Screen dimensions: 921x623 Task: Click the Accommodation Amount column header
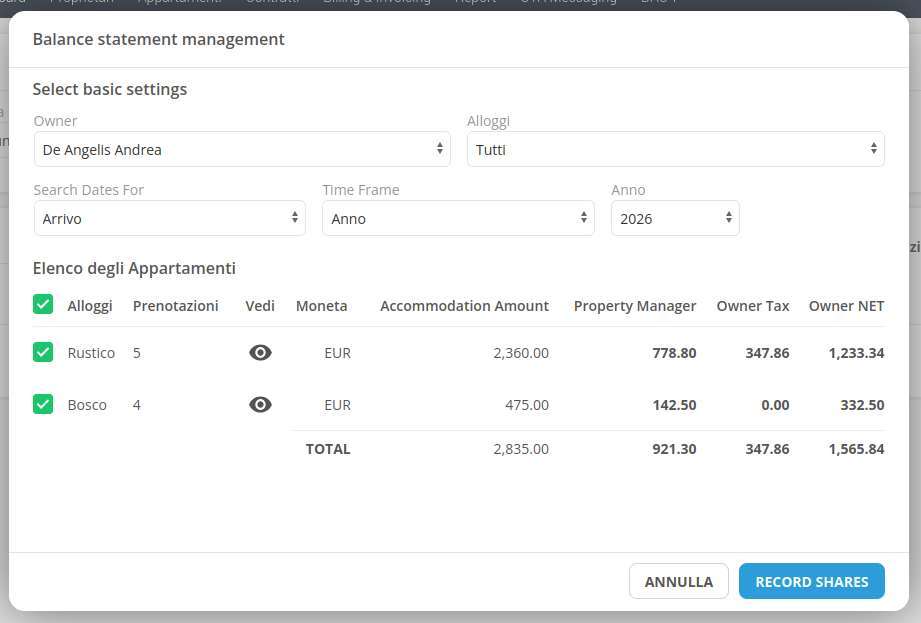click(464, 306)
